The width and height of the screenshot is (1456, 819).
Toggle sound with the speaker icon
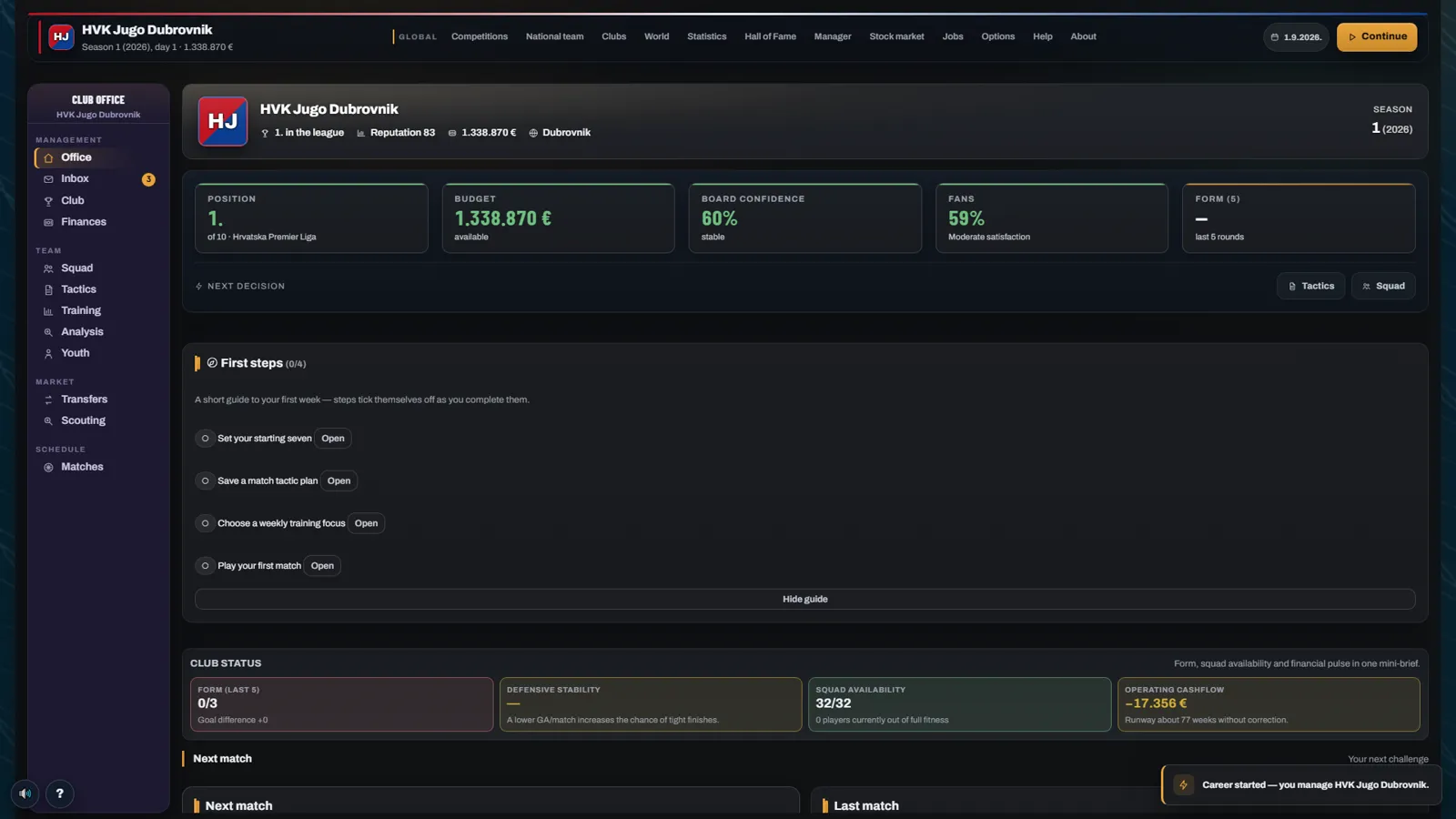tap(25, 794)
